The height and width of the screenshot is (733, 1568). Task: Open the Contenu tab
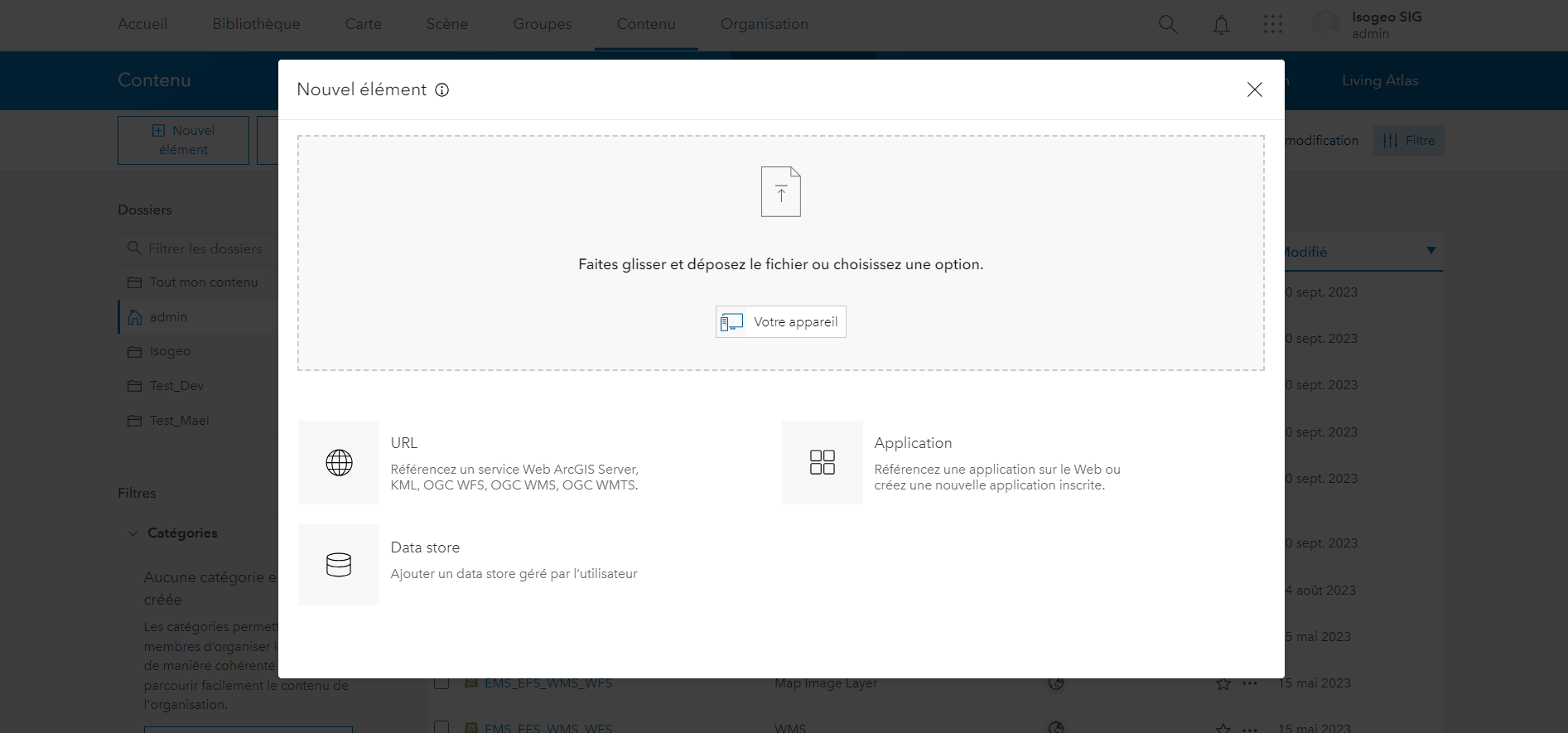pos(646,24)
